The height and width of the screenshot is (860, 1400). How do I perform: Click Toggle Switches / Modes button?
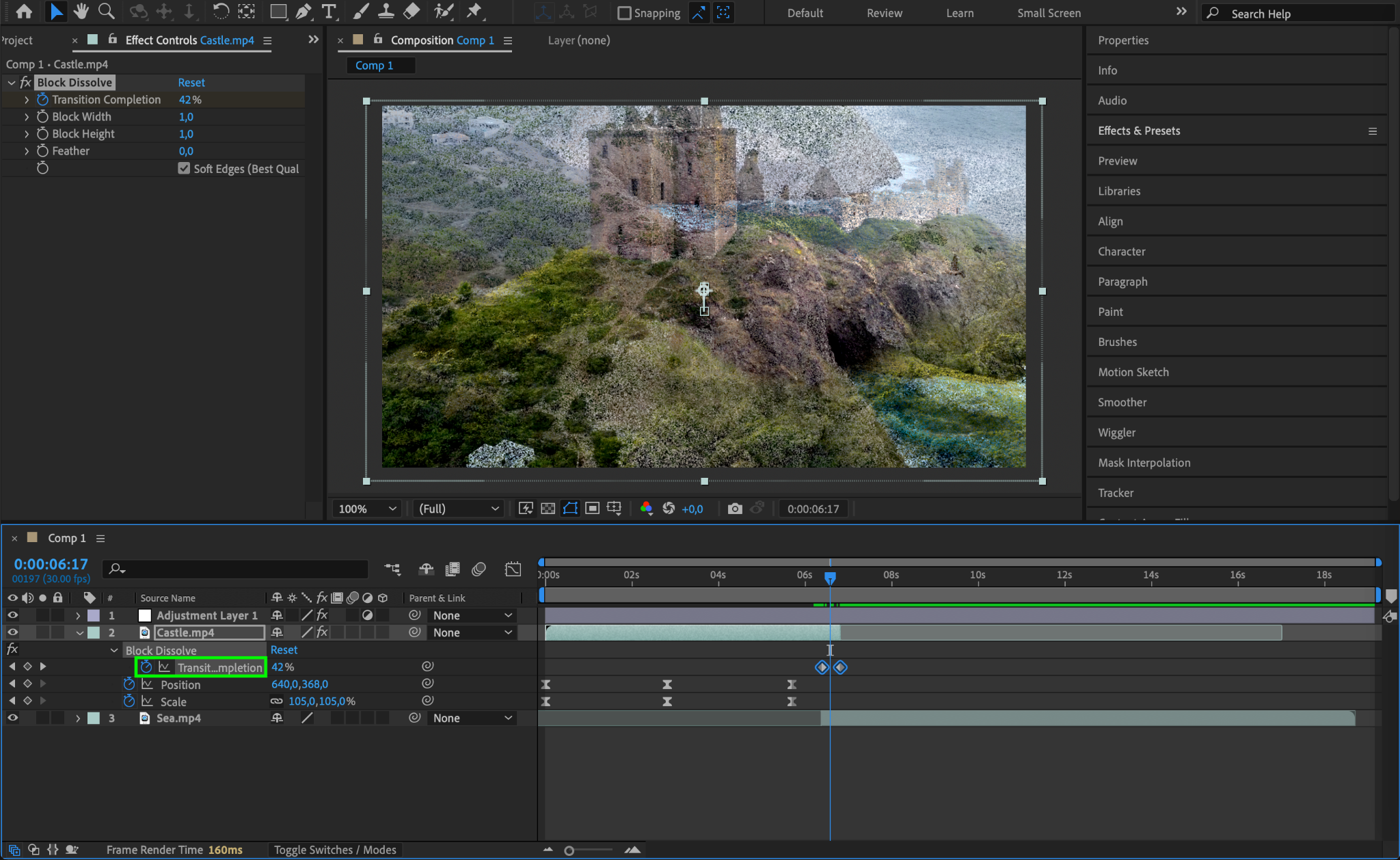[x=335, y=850]
